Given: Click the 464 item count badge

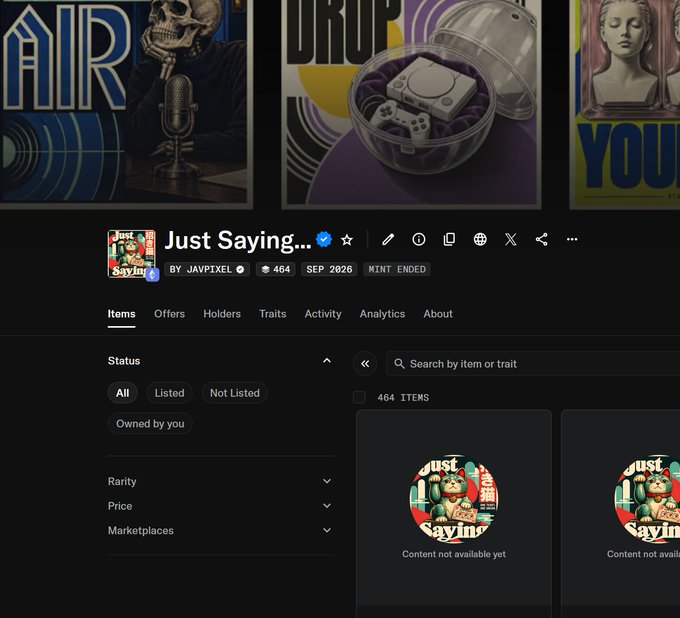Looking at the screenshot, I should coord(276,269).
